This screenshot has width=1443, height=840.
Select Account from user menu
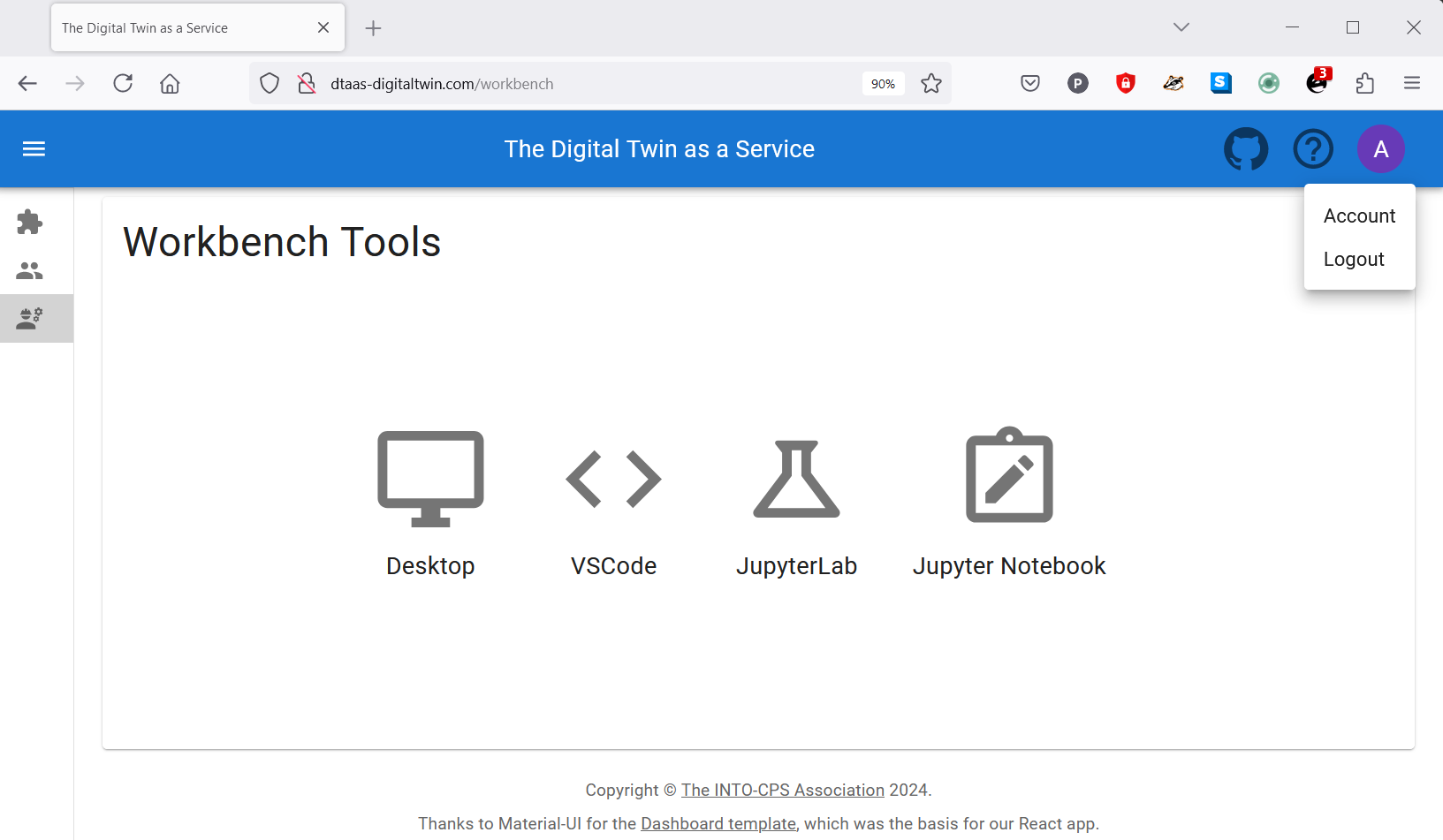(1359, 216)
